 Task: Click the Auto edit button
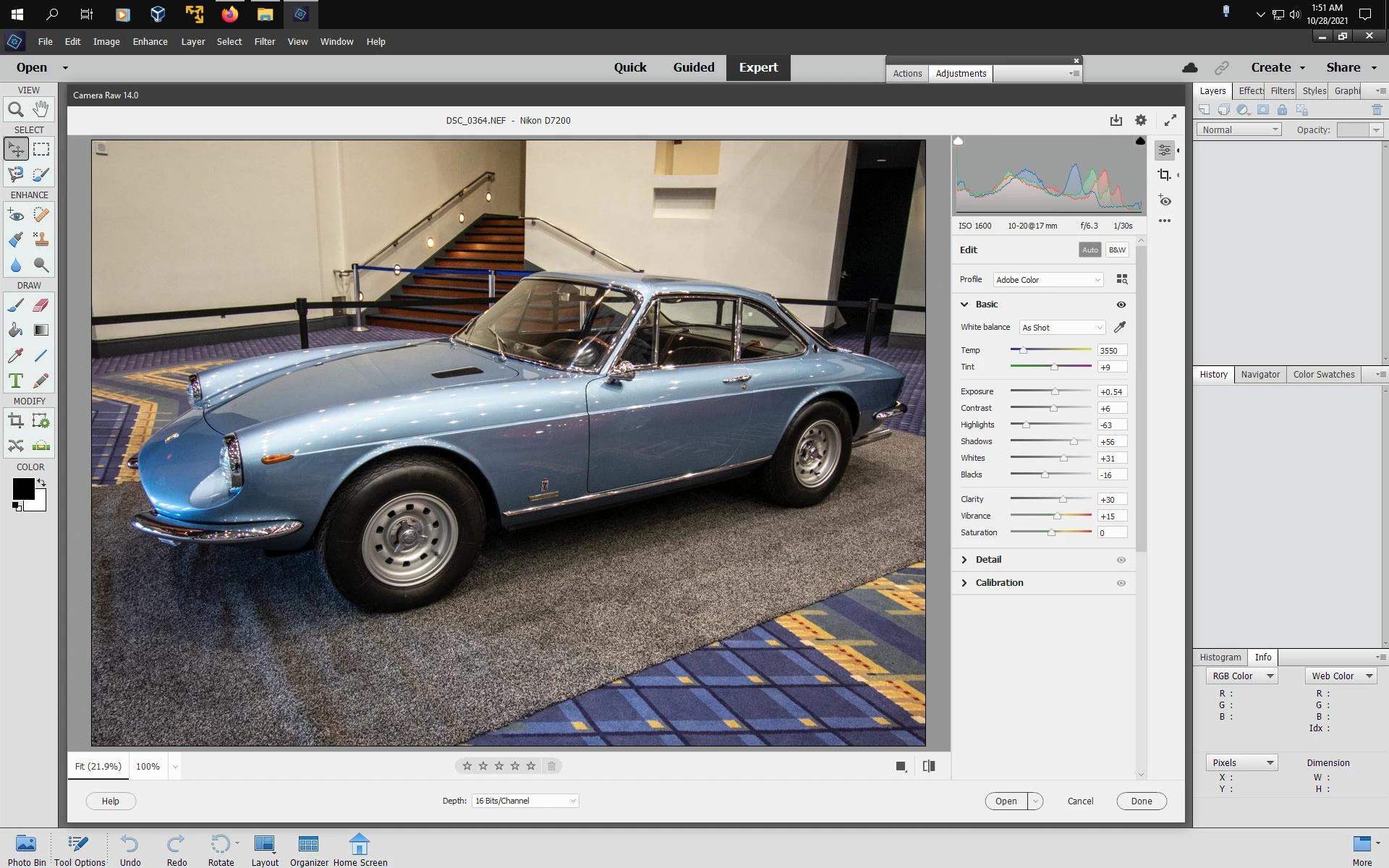click(1089, 250)
